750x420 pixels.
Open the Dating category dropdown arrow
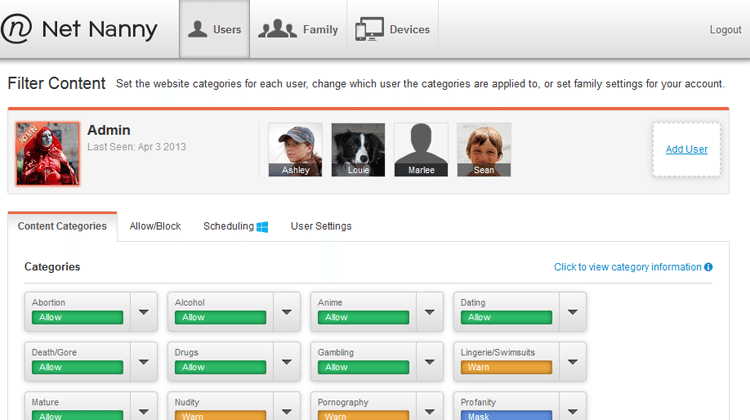coord(573,312)
